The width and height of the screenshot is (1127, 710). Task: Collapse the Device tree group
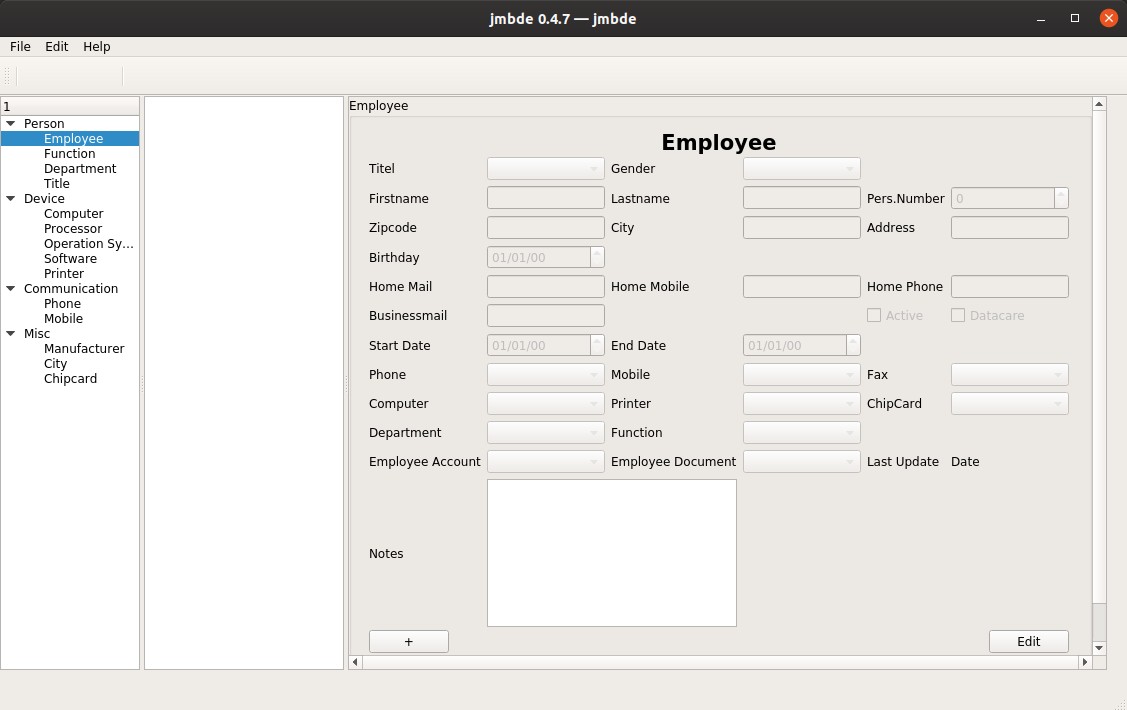(11, 198)
